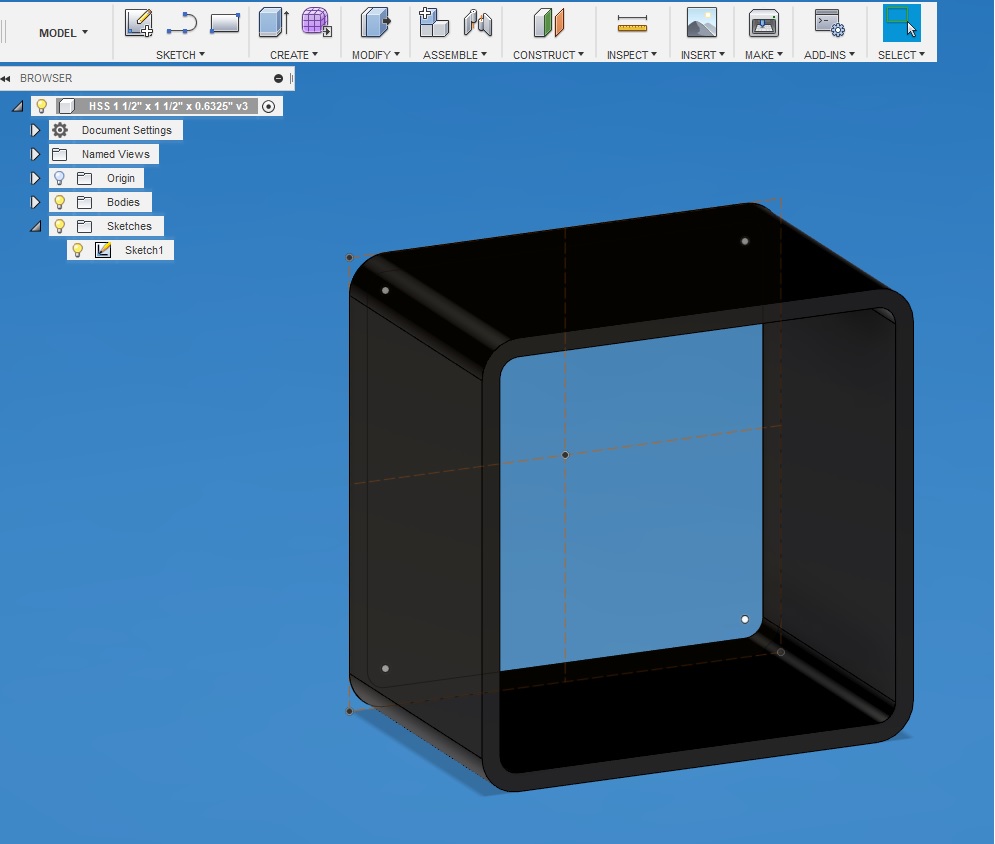Activate the Extrude tool
This screenshot has width=995, height=844.
click(x=271, y=20)
